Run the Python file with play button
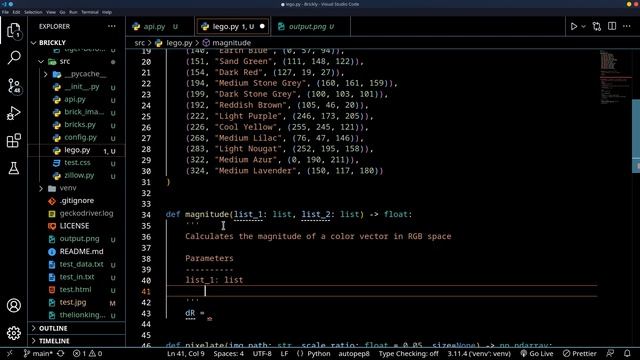The image size is (640, 360). tap(573, 27)
